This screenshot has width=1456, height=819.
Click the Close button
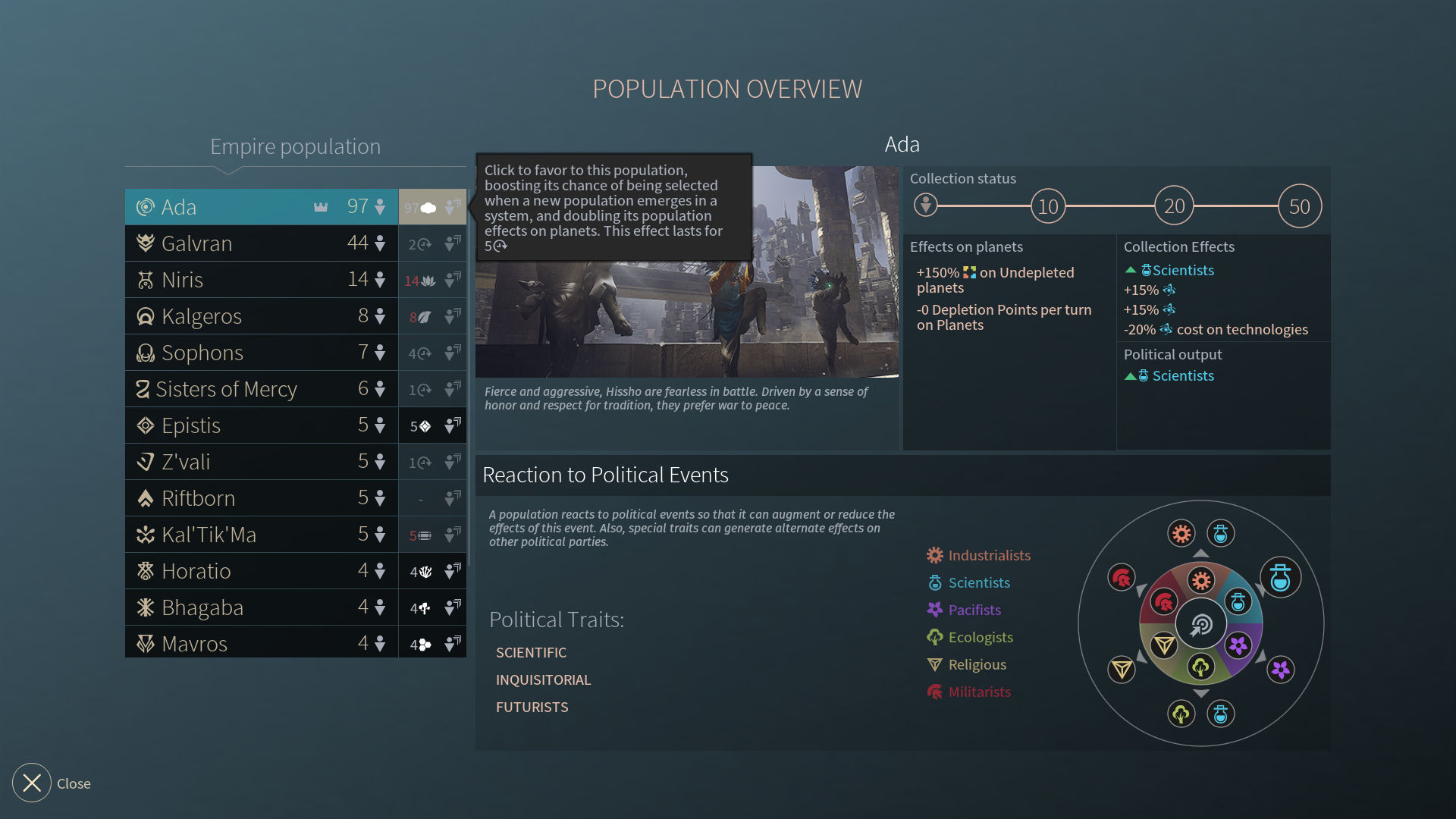click(x=33, y=783)
